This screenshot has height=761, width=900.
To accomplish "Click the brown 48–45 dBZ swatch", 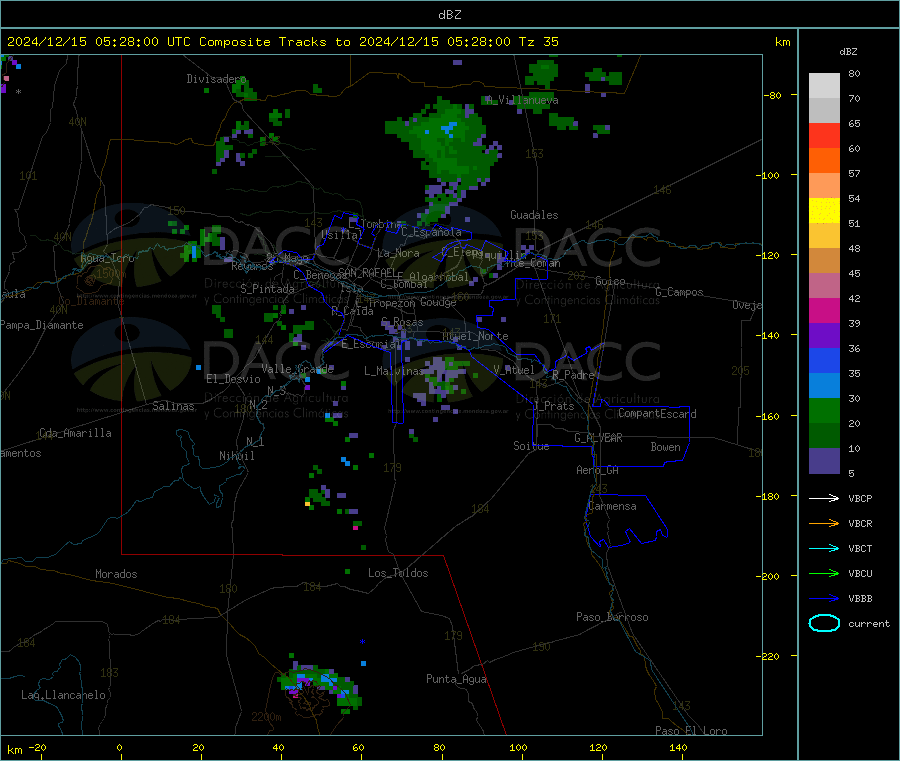I will tap(824, 261).
